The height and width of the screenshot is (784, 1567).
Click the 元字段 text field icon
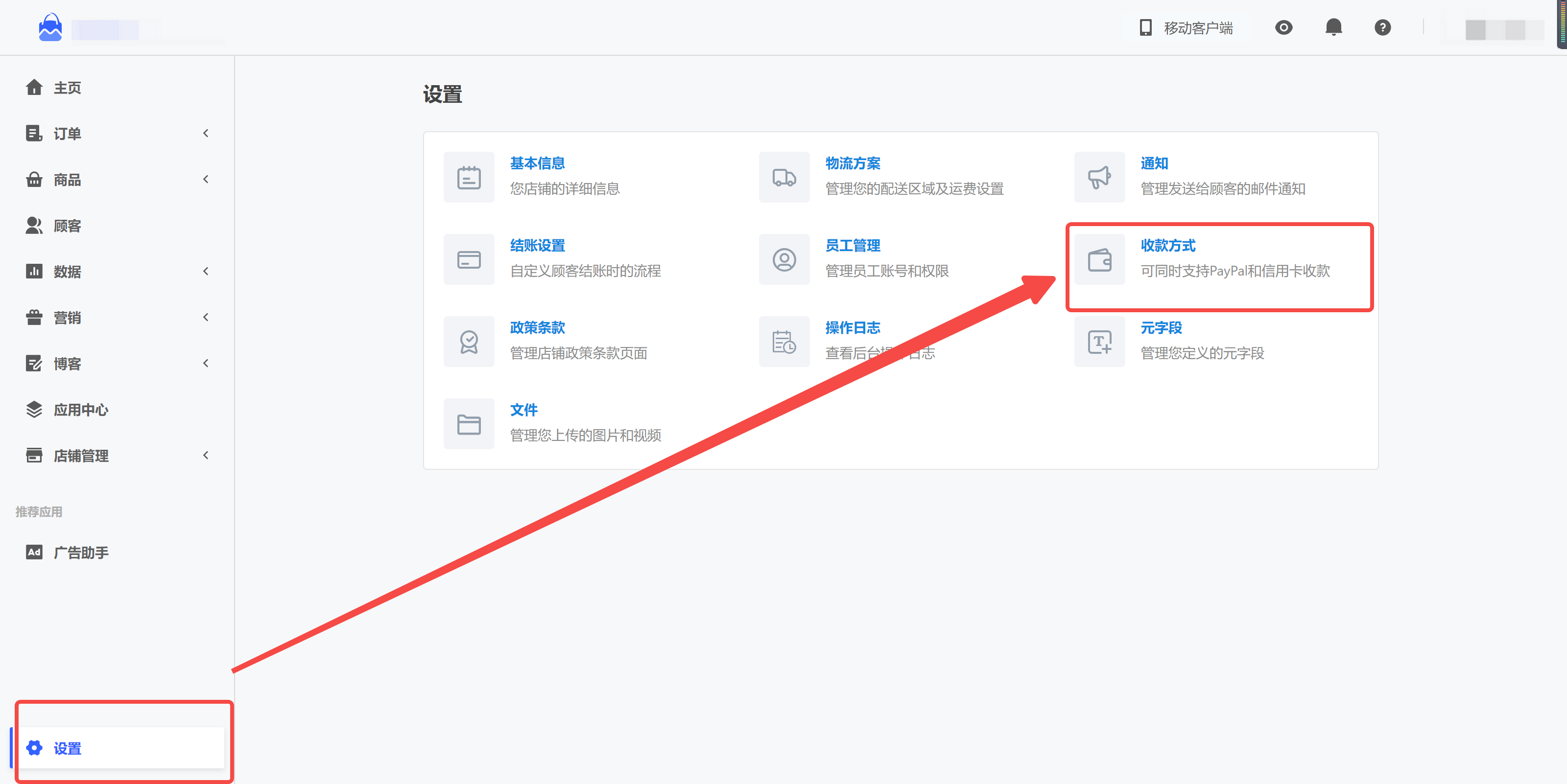(x=1099, y=342)
